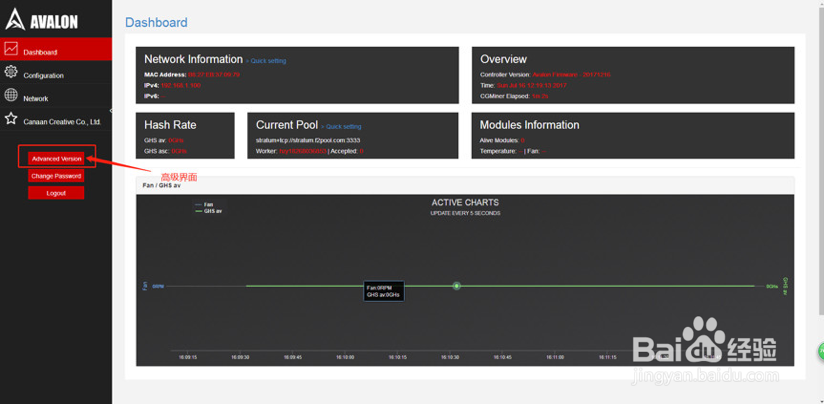Click the 16:09:15 time axis label
824x404 pixels.
[x=188, y=357]
